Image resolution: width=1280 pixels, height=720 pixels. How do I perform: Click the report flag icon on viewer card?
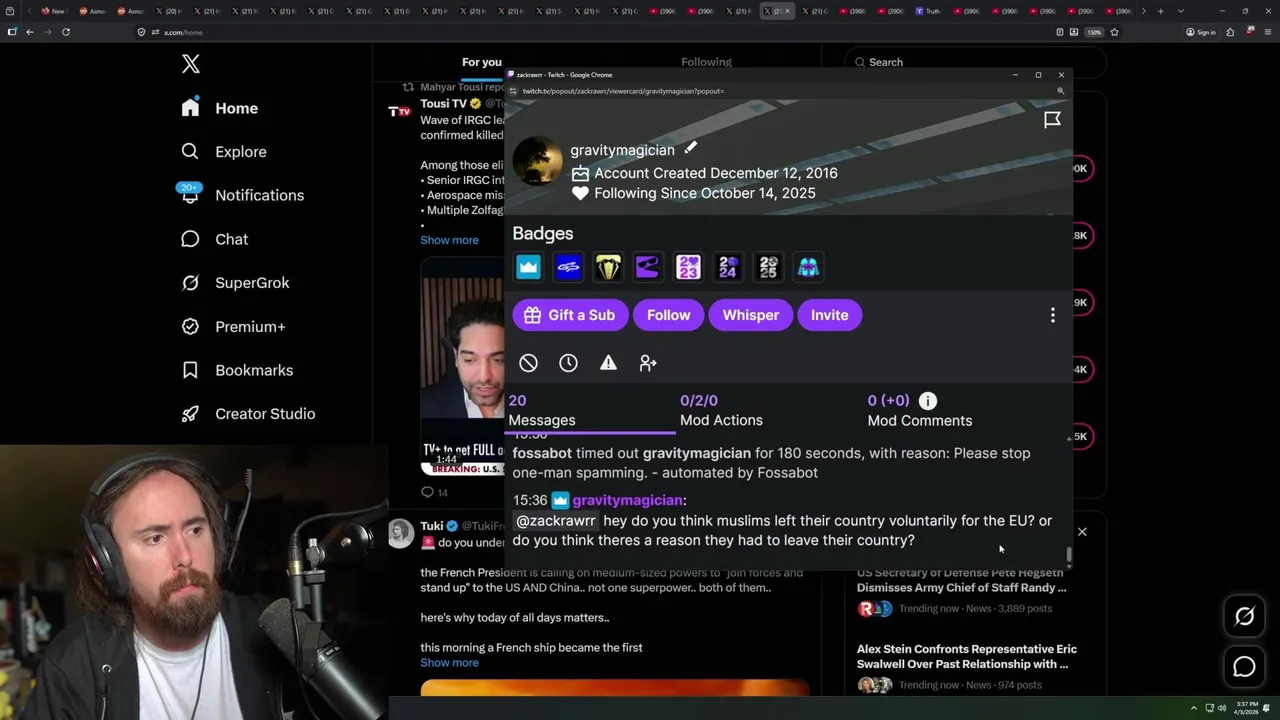coord(1052,120)
